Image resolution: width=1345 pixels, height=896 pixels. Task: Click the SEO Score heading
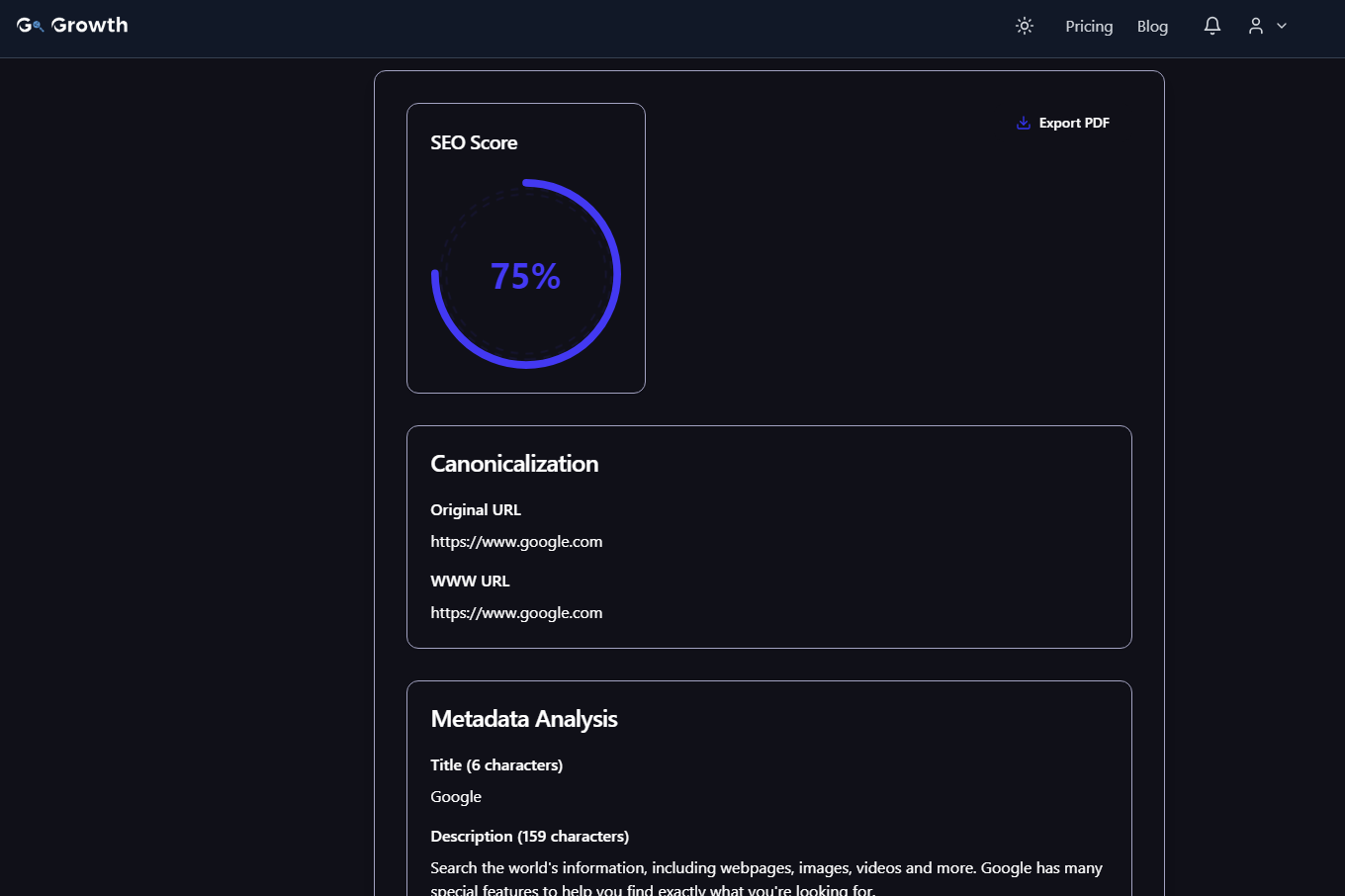point(474,142)
